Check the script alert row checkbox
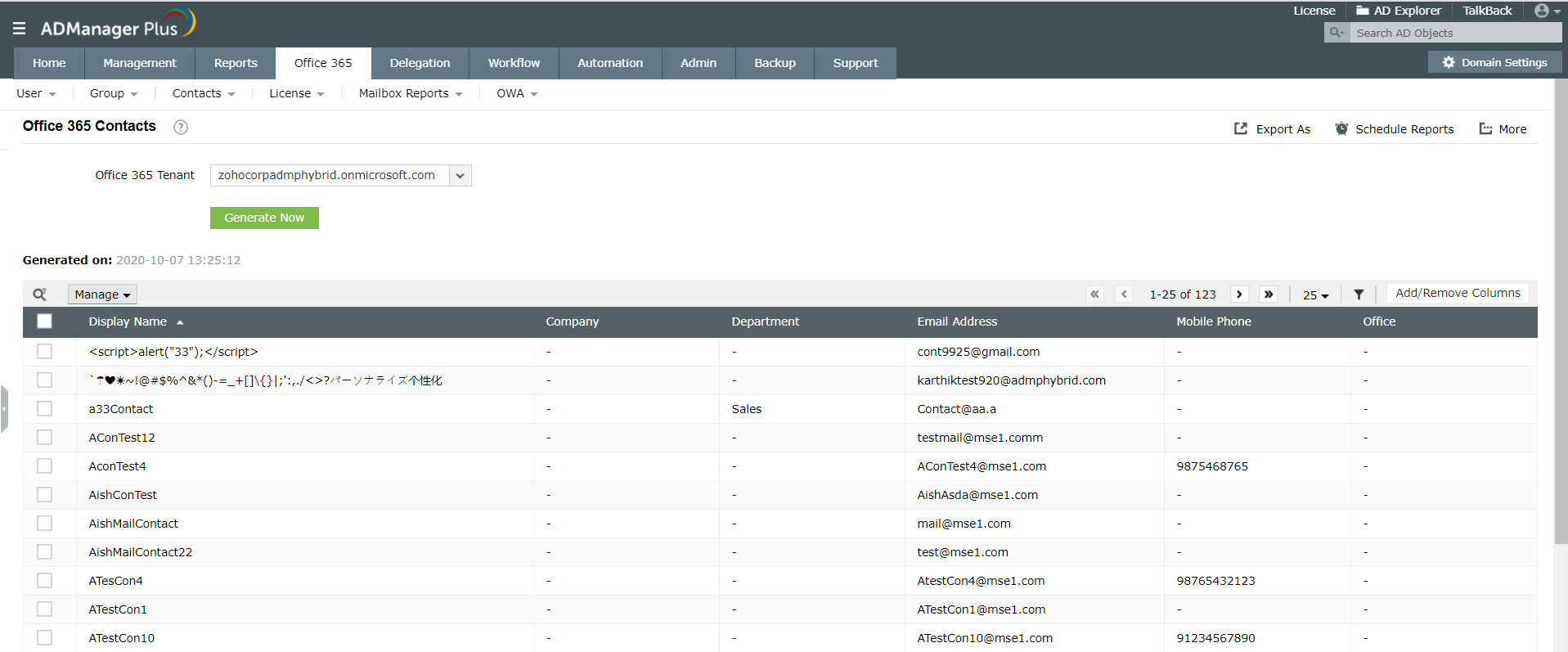 [44, 352]
